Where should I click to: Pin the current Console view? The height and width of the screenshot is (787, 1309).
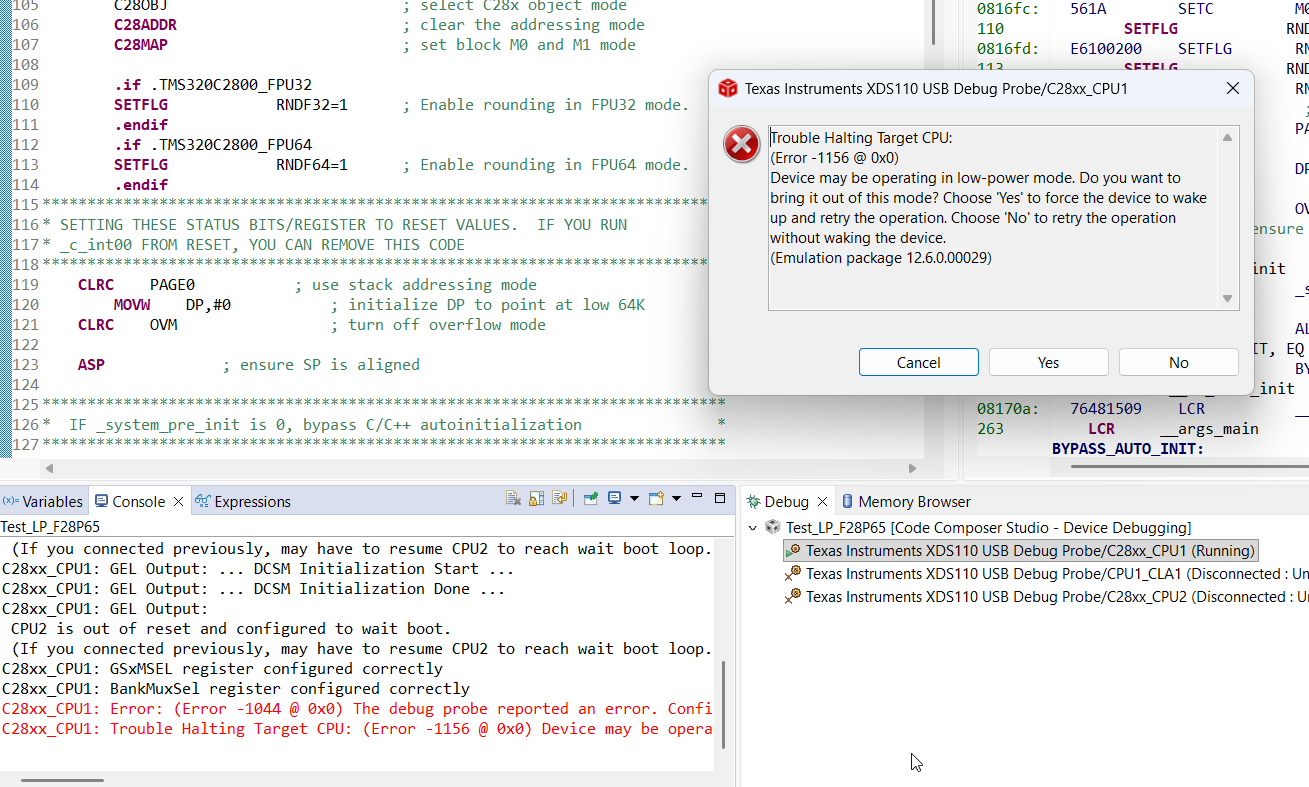[591, 498]
